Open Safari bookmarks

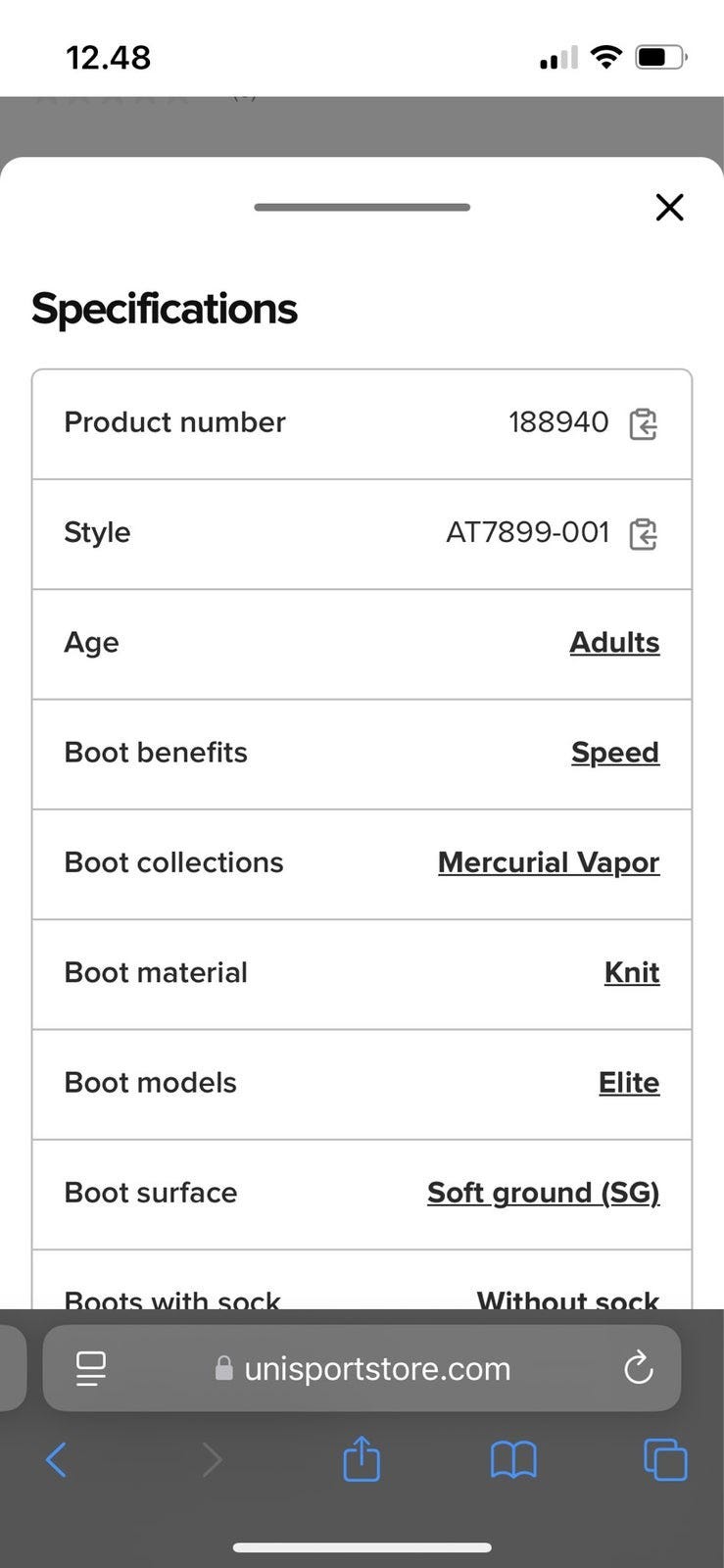[x=513, y=1460]
